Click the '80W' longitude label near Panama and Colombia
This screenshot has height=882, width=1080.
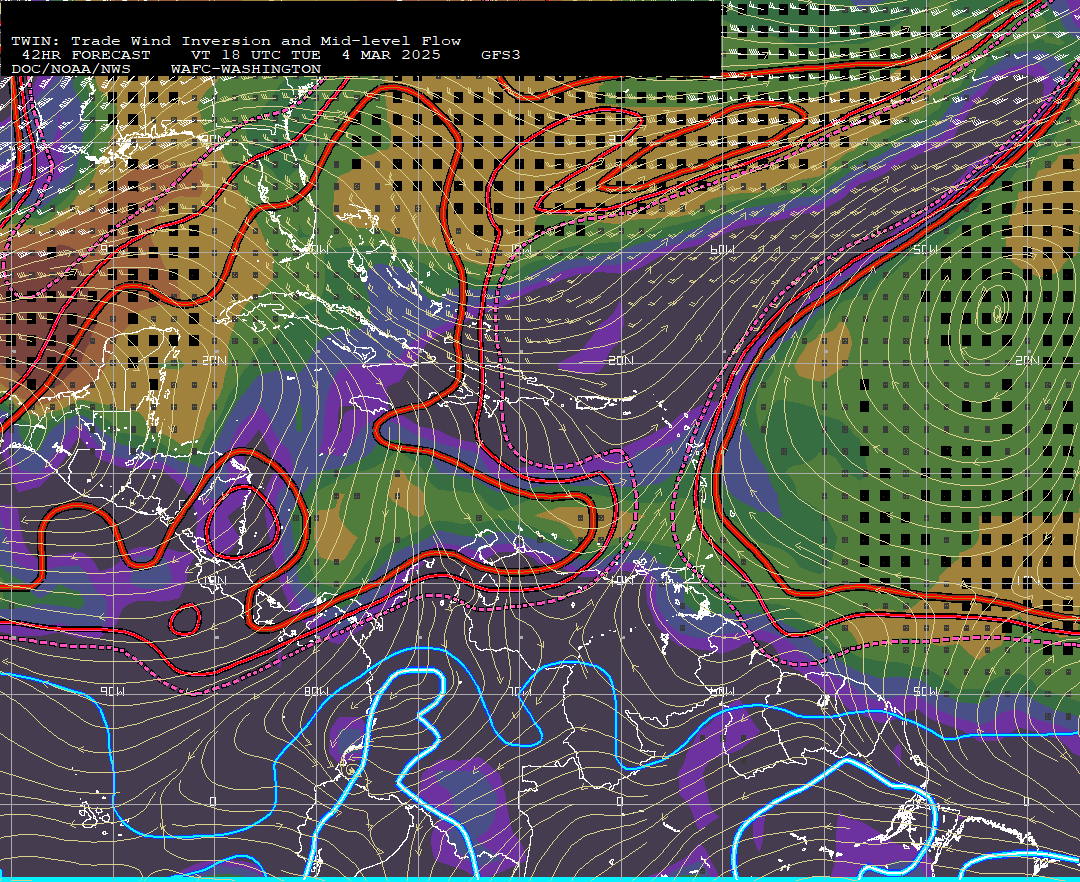coord(316,691)
